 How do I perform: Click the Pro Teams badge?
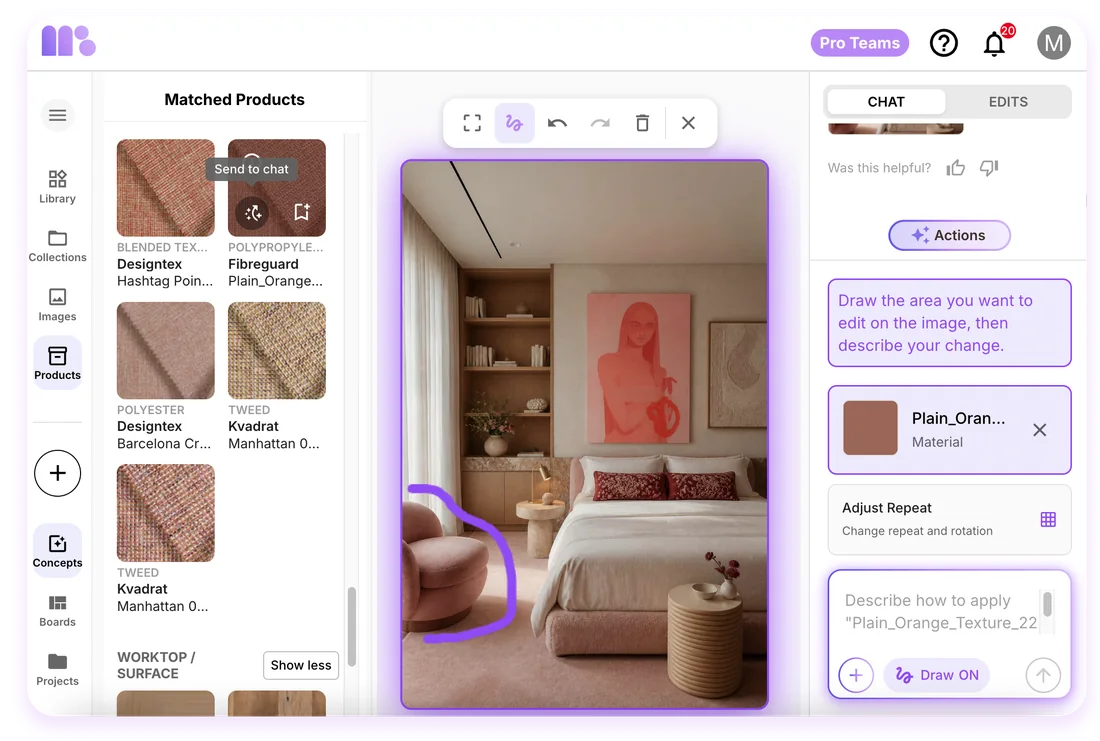click(x=859, y=43)
